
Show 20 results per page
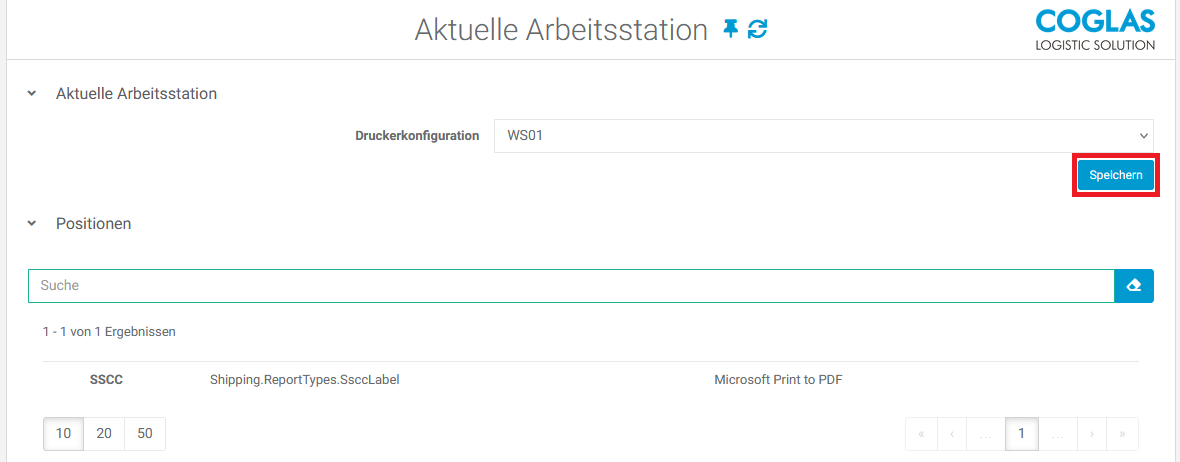[104, 434]
